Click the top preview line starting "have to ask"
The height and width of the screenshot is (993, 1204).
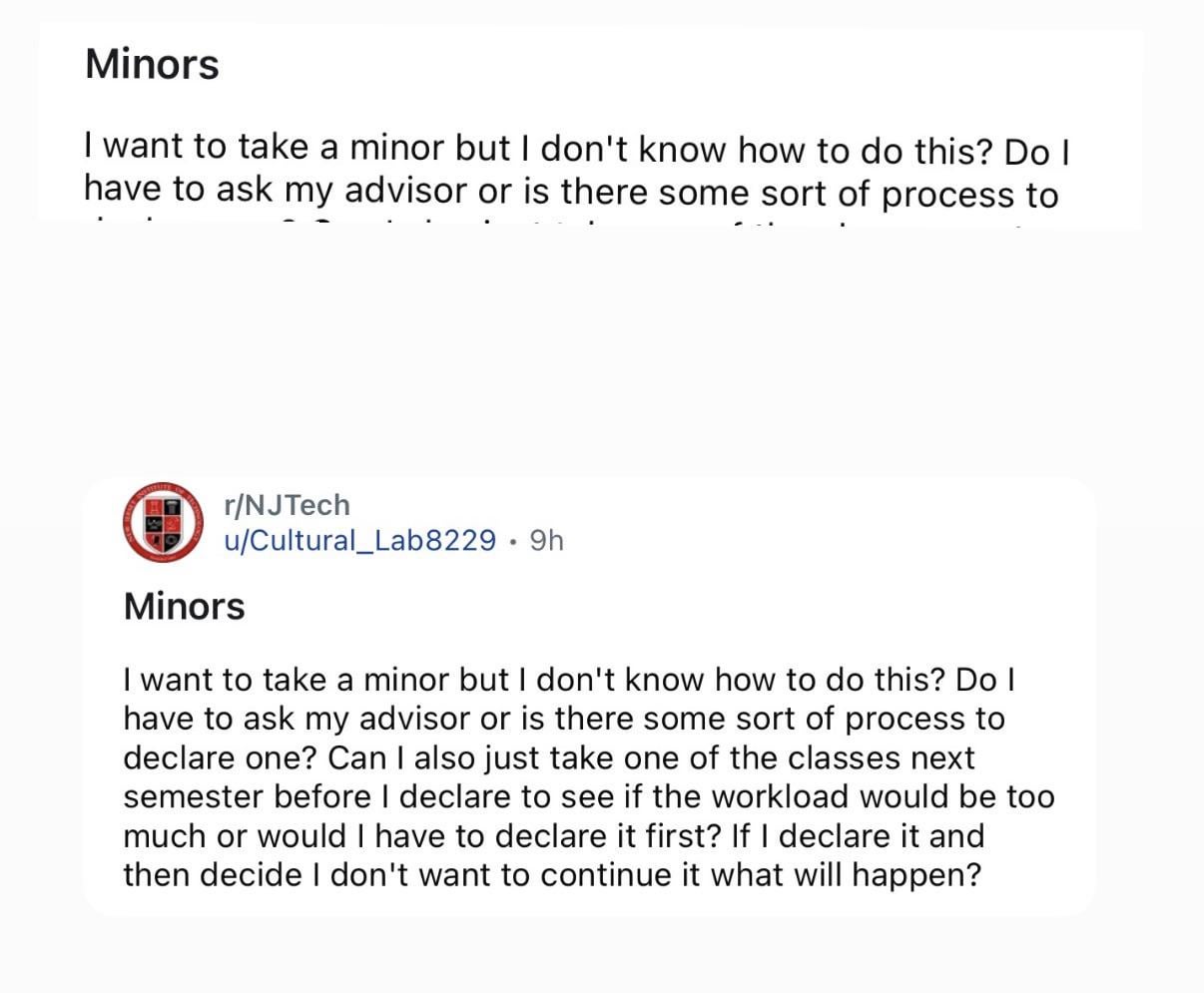click(x=570, y=192)
